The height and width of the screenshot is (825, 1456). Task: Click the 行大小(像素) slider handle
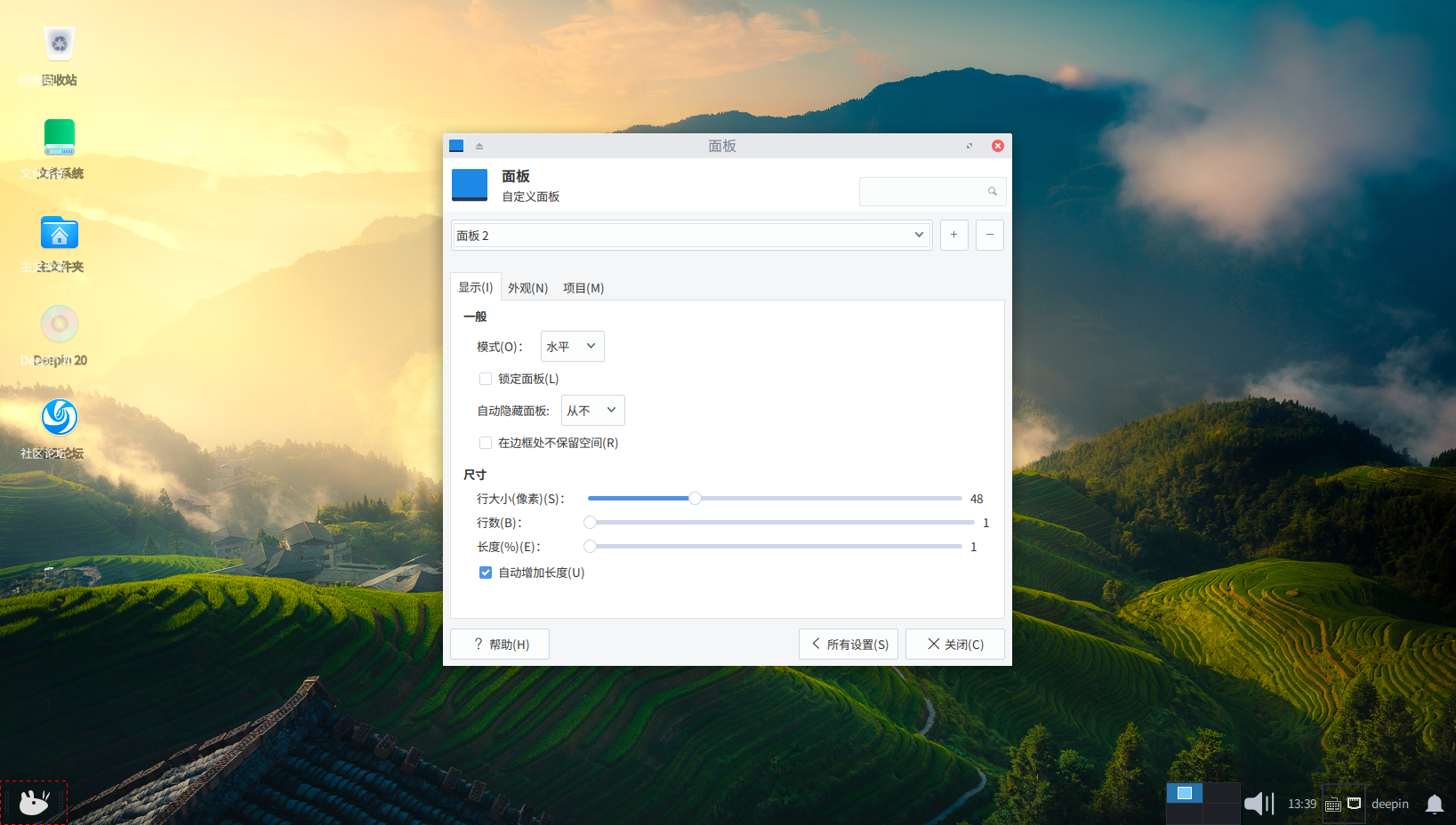pyautogui.click(x=695, y=499)
